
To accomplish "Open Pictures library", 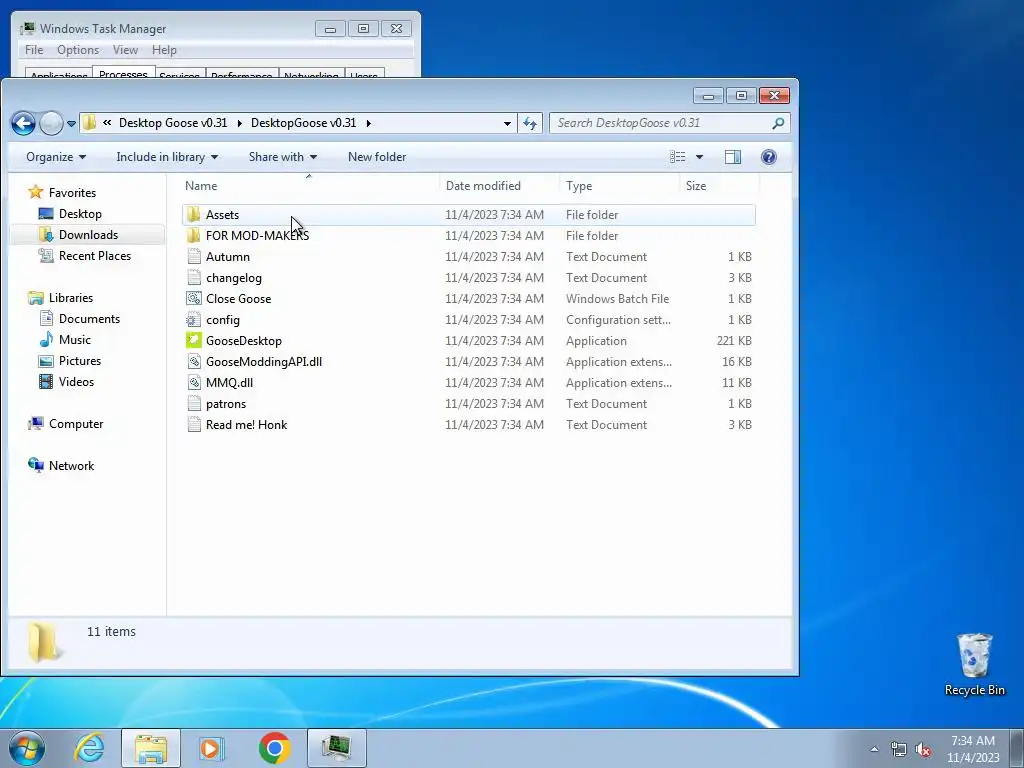I will [80, 360].
